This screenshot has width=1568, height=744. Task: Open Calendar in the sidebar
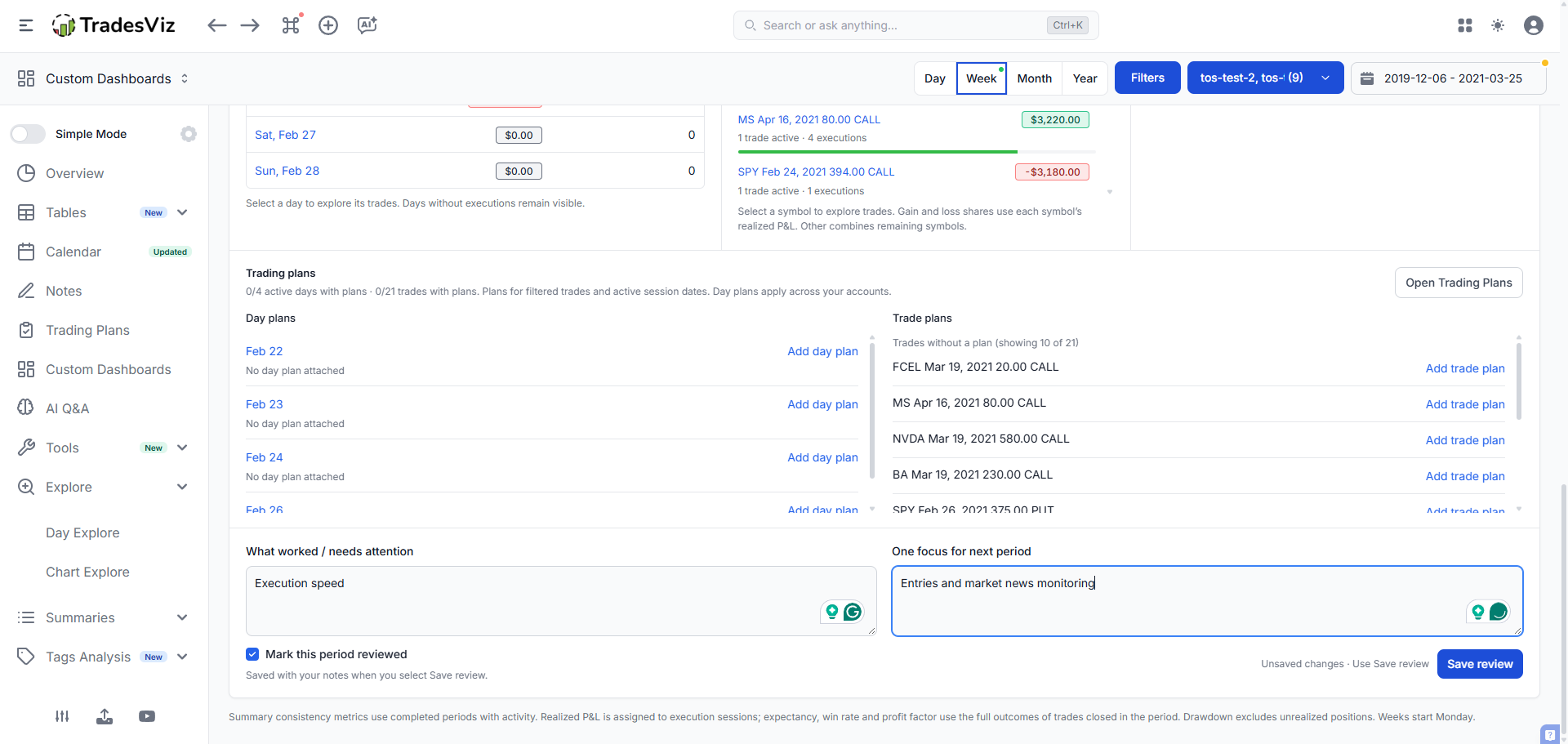point(73,252)
